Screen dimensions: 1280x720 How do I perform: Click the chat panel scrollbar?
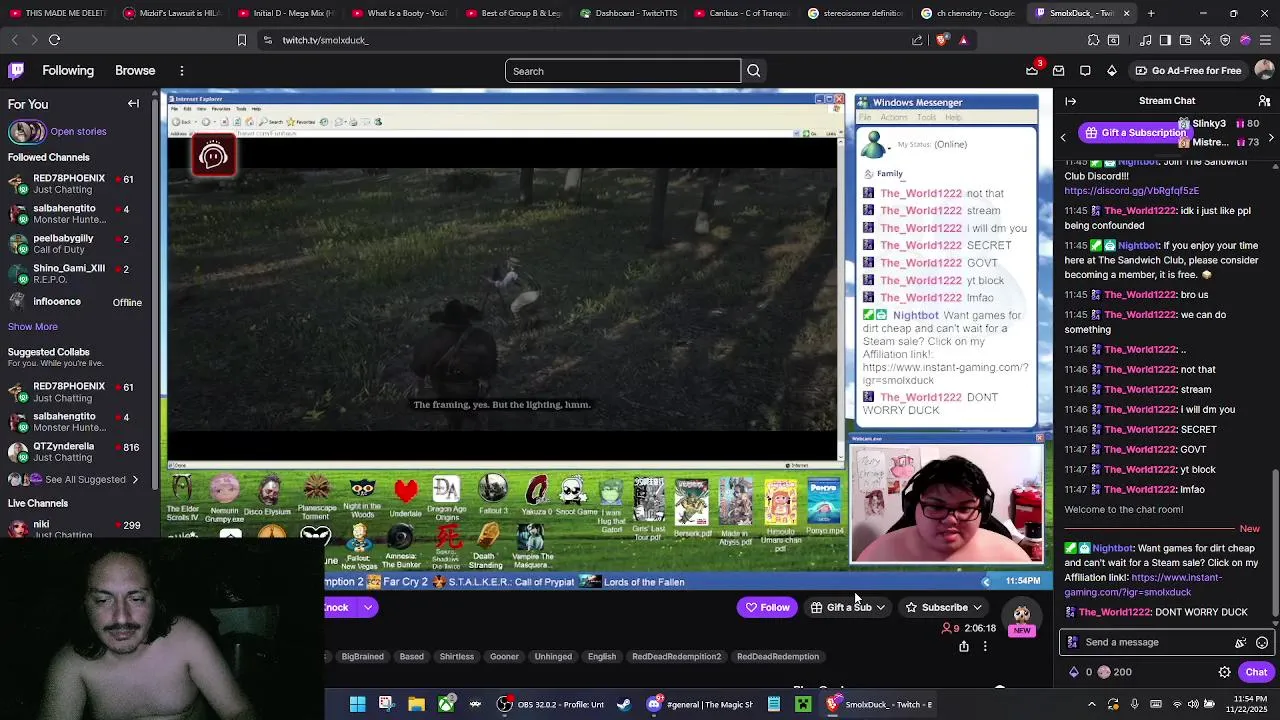click(1275, 545)
